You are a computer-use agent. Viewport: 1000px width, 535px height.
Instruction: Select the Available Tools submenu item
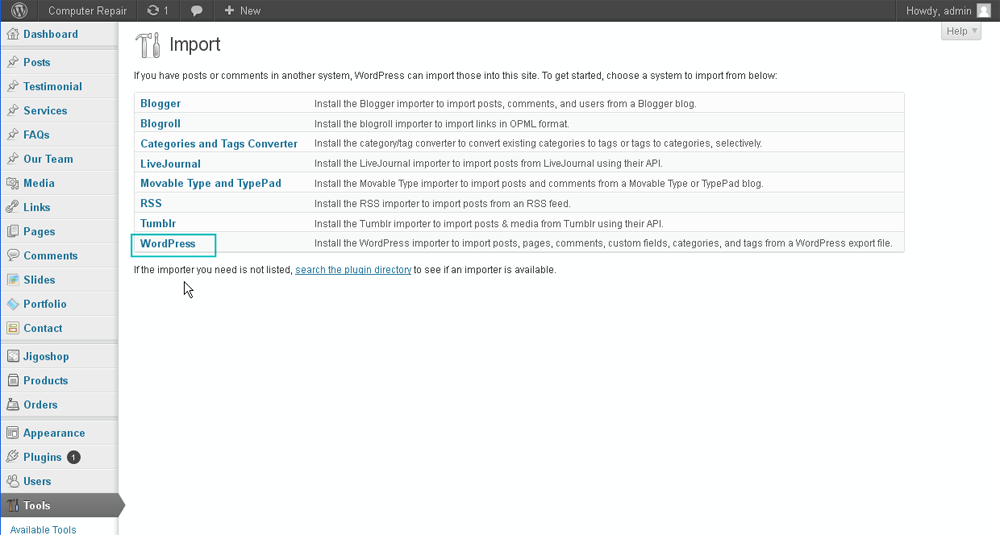(x=43, y=529)
